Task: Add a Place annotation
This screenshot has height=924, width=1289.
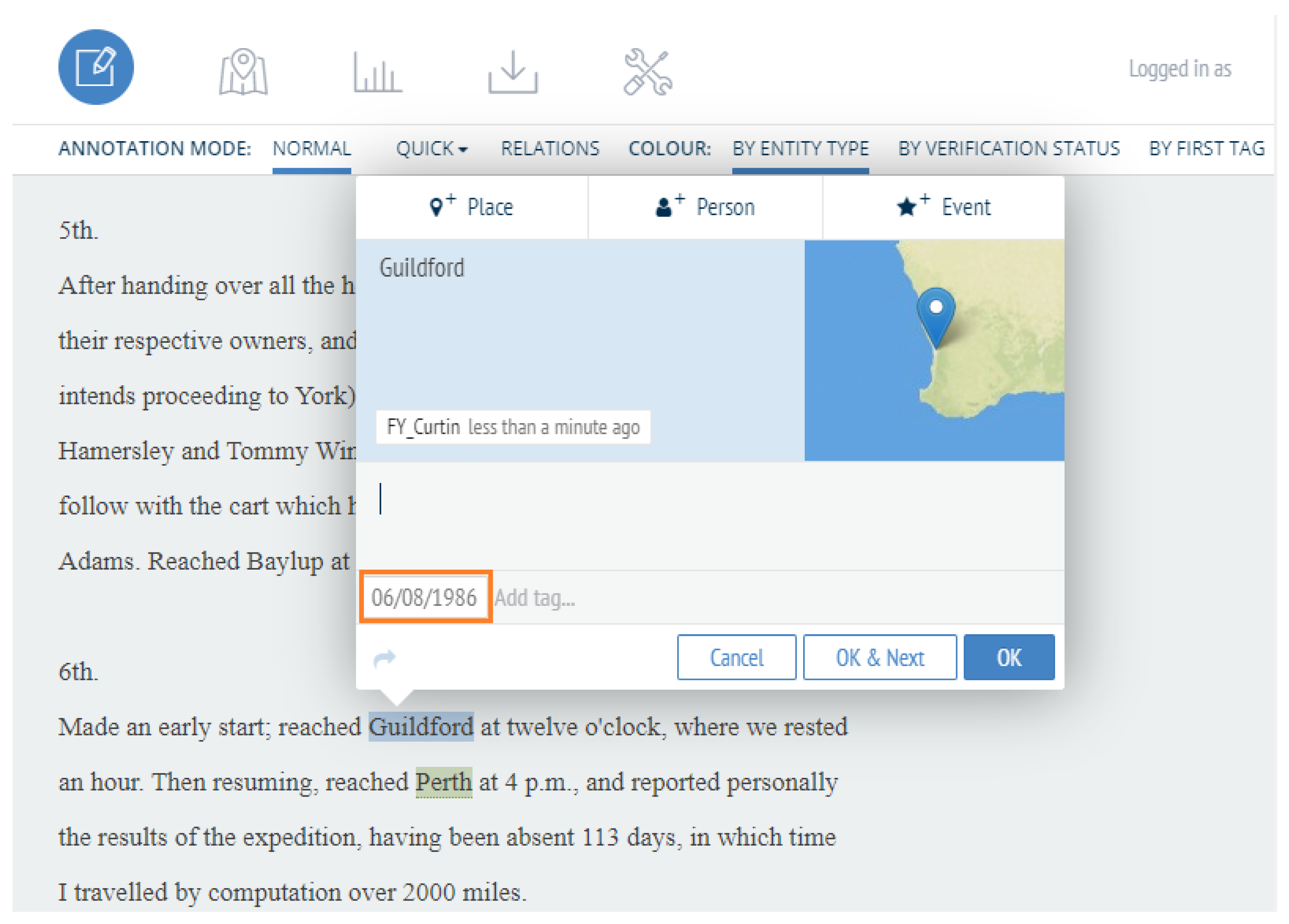Action: click(x=472, y=207)
